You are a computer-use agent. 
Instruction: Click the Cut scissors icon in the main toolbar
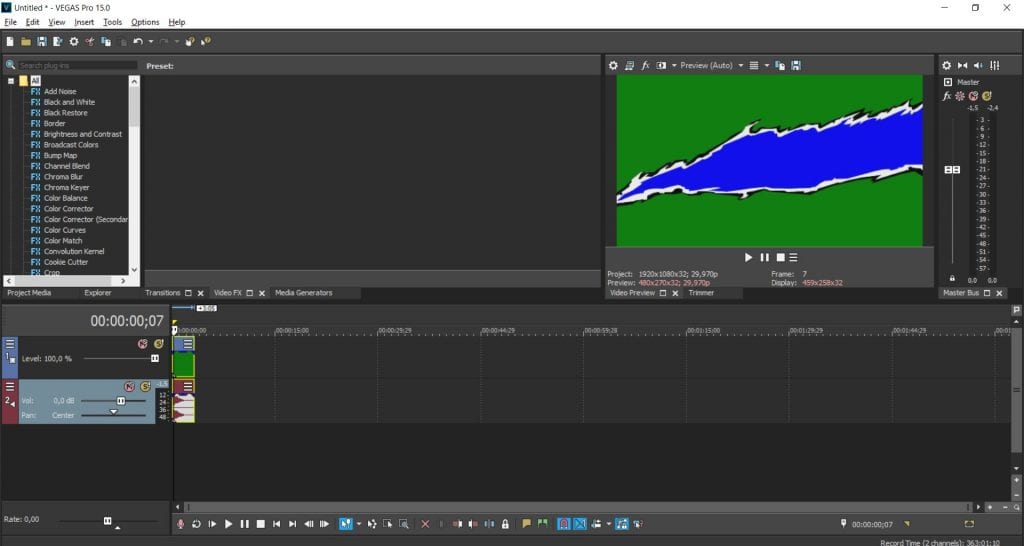89,42
